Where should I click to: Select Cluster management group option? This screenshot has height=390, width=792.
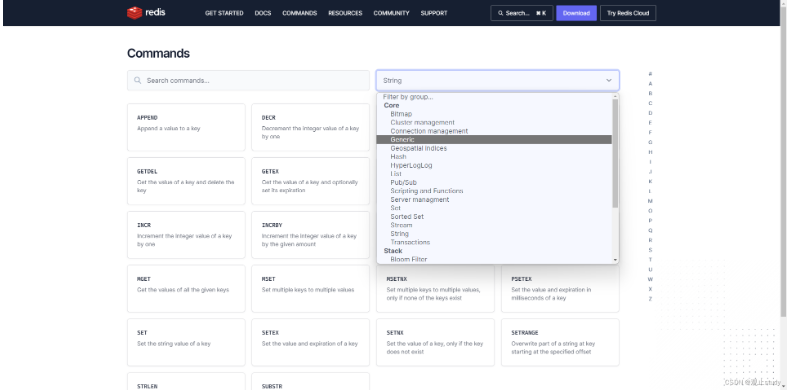[493, 123]
